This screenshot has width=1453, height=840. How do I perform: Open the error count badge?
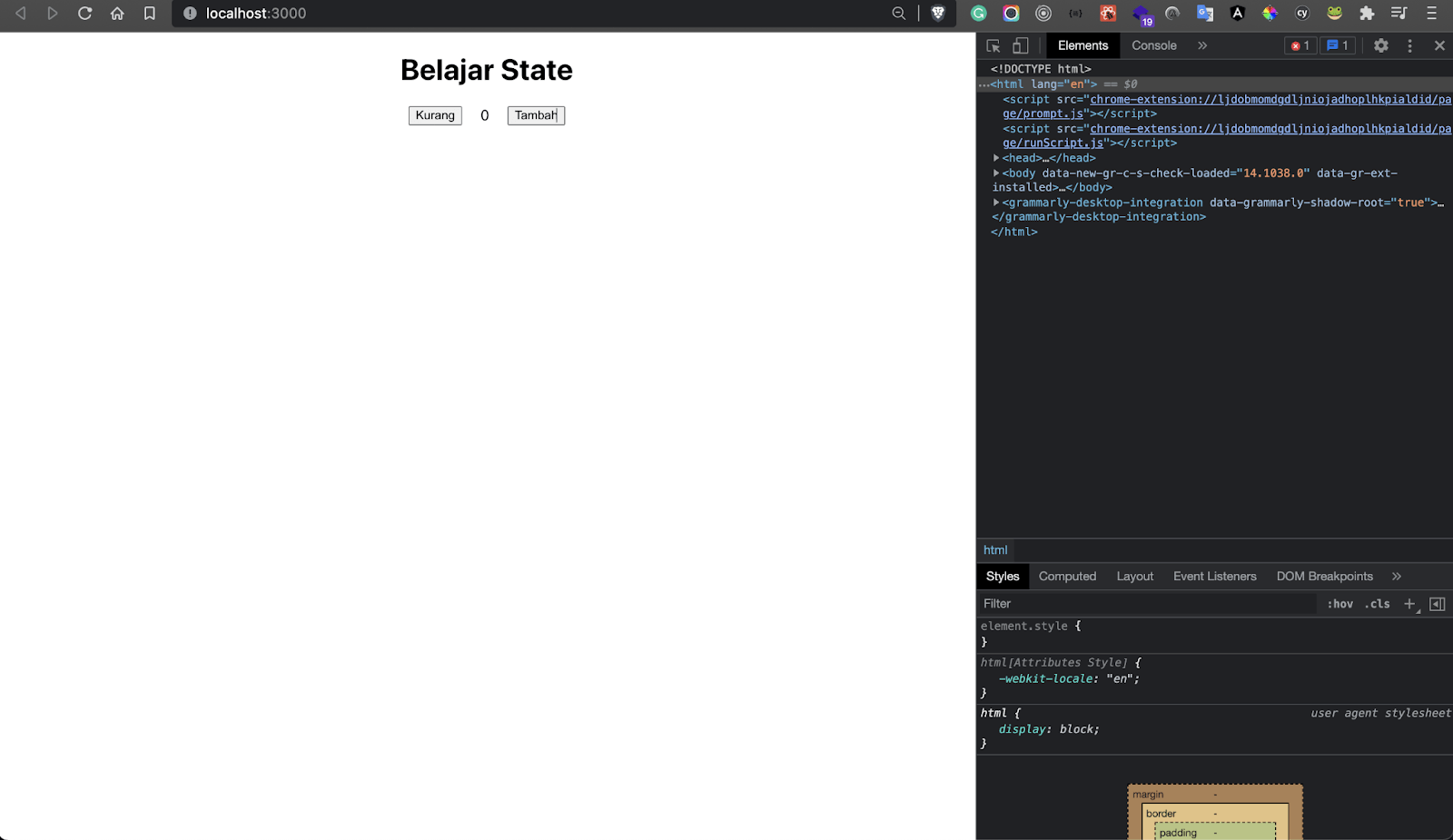(x=1300, y=45)
